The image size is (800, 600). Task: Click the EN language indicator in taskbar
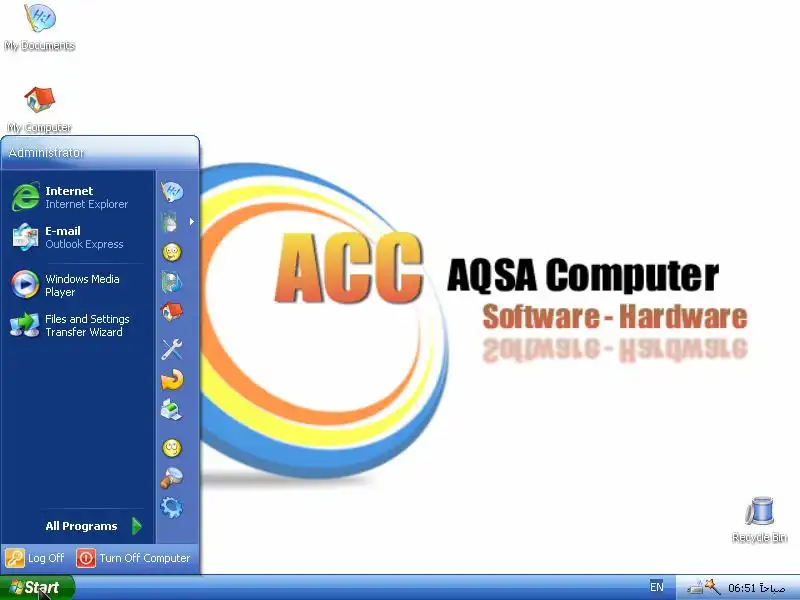[x=657, y=587]
